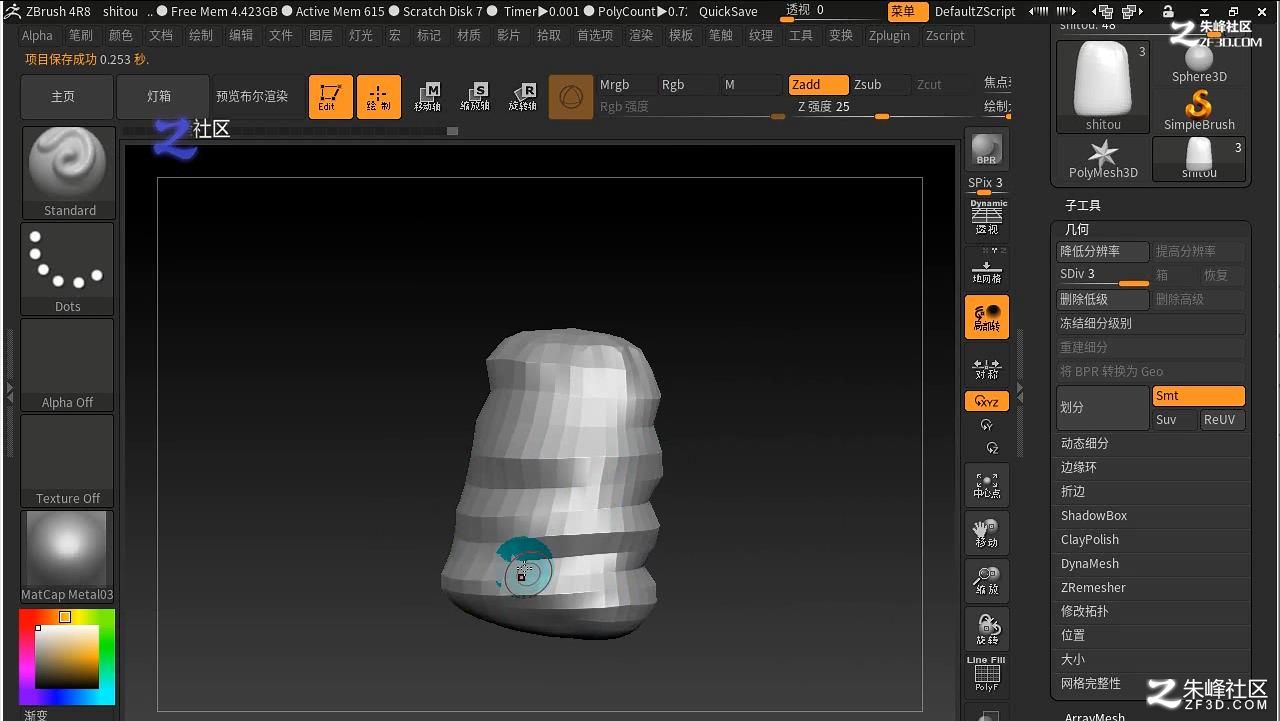Select the SimpleBrush tool
The image size is (1280, 721).
(x=1199, y=110)
